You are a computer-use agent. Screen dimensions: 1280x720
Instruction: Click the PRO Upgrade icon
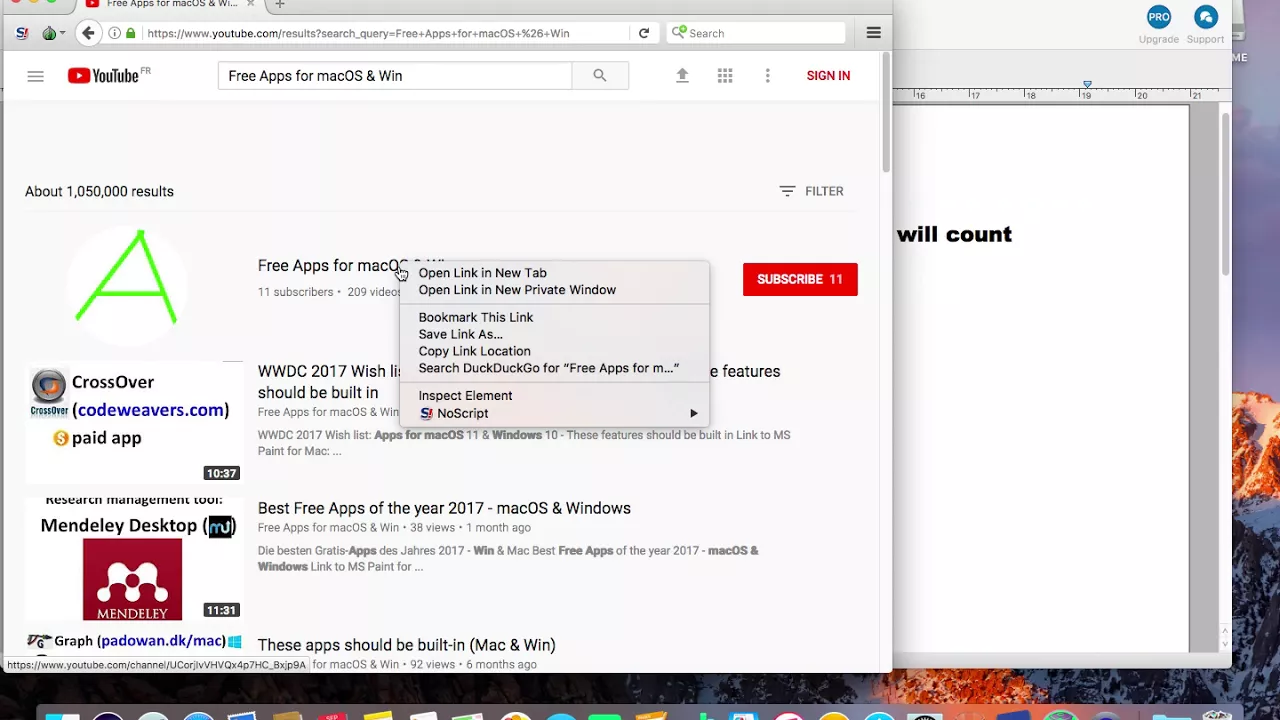(1159, 16)
